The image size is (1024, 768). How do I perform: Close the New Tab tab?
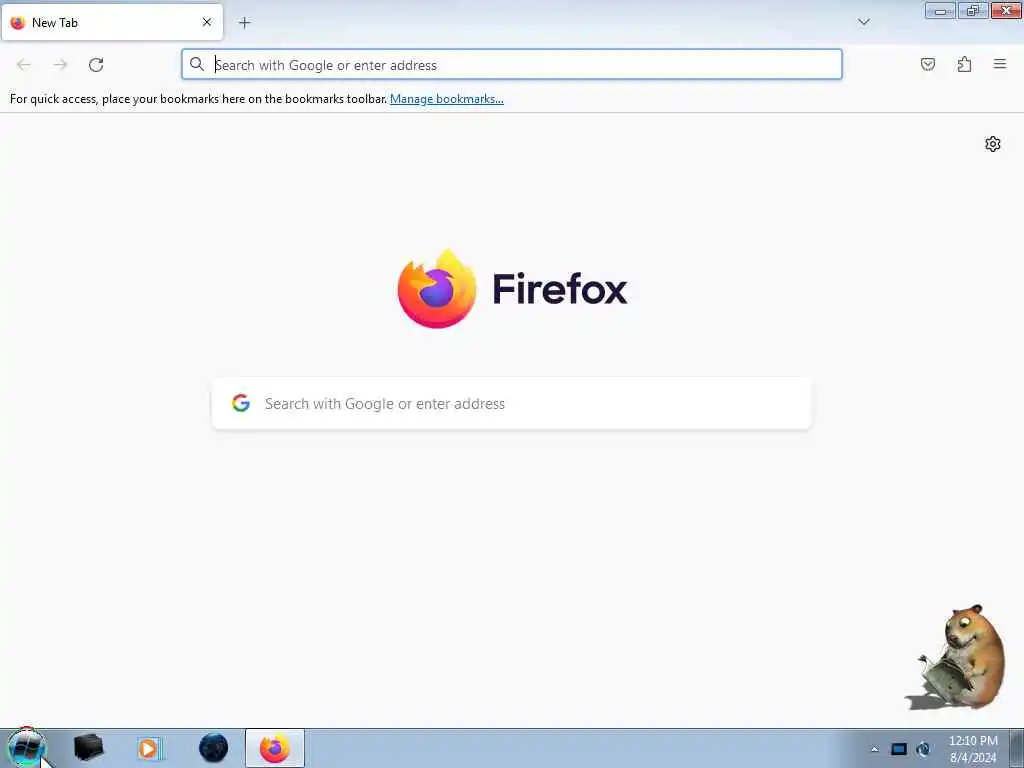(206, 22)
